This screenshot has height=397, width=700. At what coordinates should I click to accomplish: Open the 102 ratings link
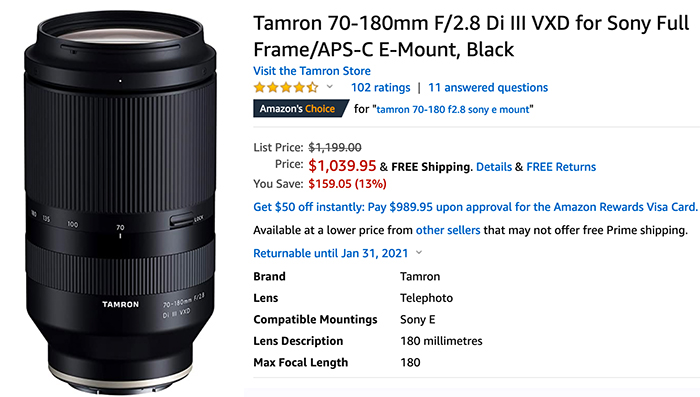coord(380,87)
